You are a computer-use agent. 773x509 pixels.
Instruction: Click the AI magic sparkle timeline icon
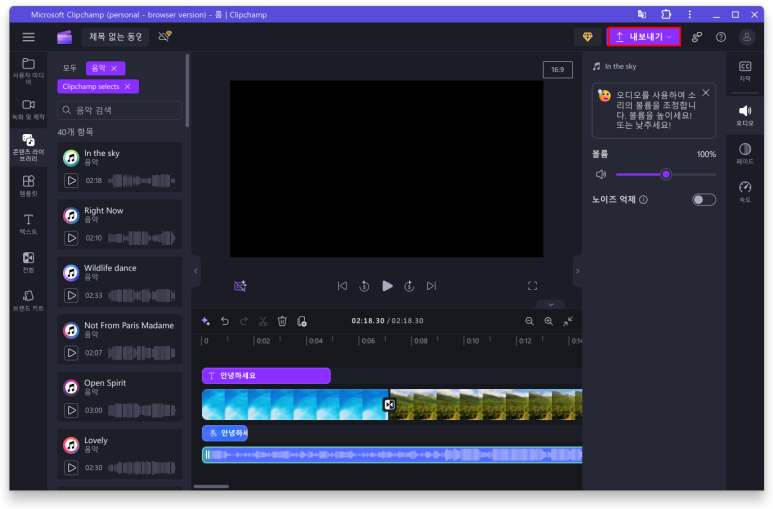[206, 321]
